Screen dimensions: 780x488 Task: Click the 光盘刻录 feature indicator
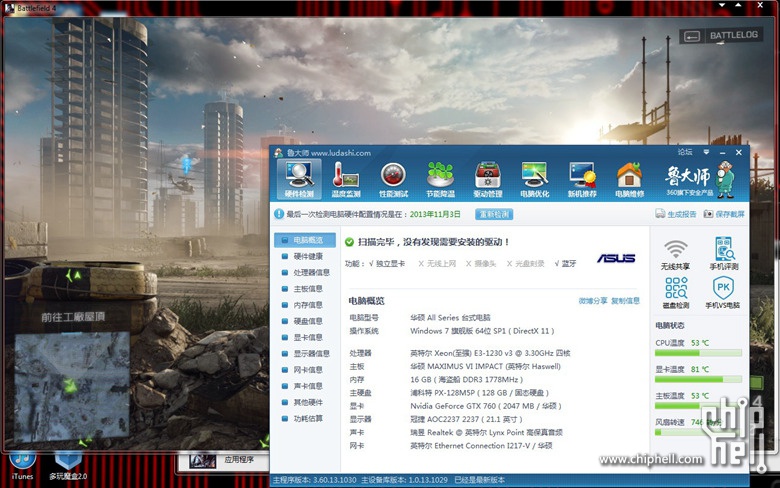tap(525, 264)
